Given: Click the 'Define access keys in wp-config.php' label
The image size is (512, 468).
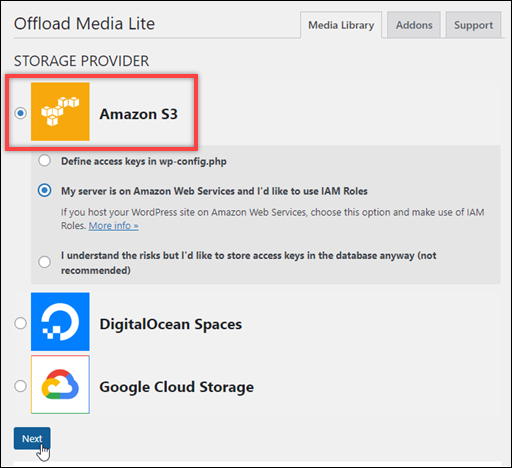Looking at the screenshot, I should (x=144, y=161).
